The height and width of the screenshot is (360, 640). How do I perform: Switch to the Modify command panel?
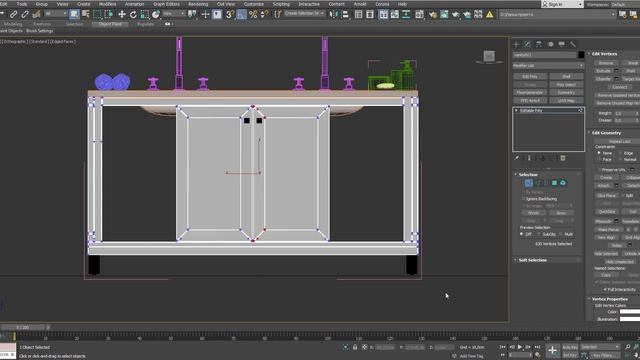(527, 44)
